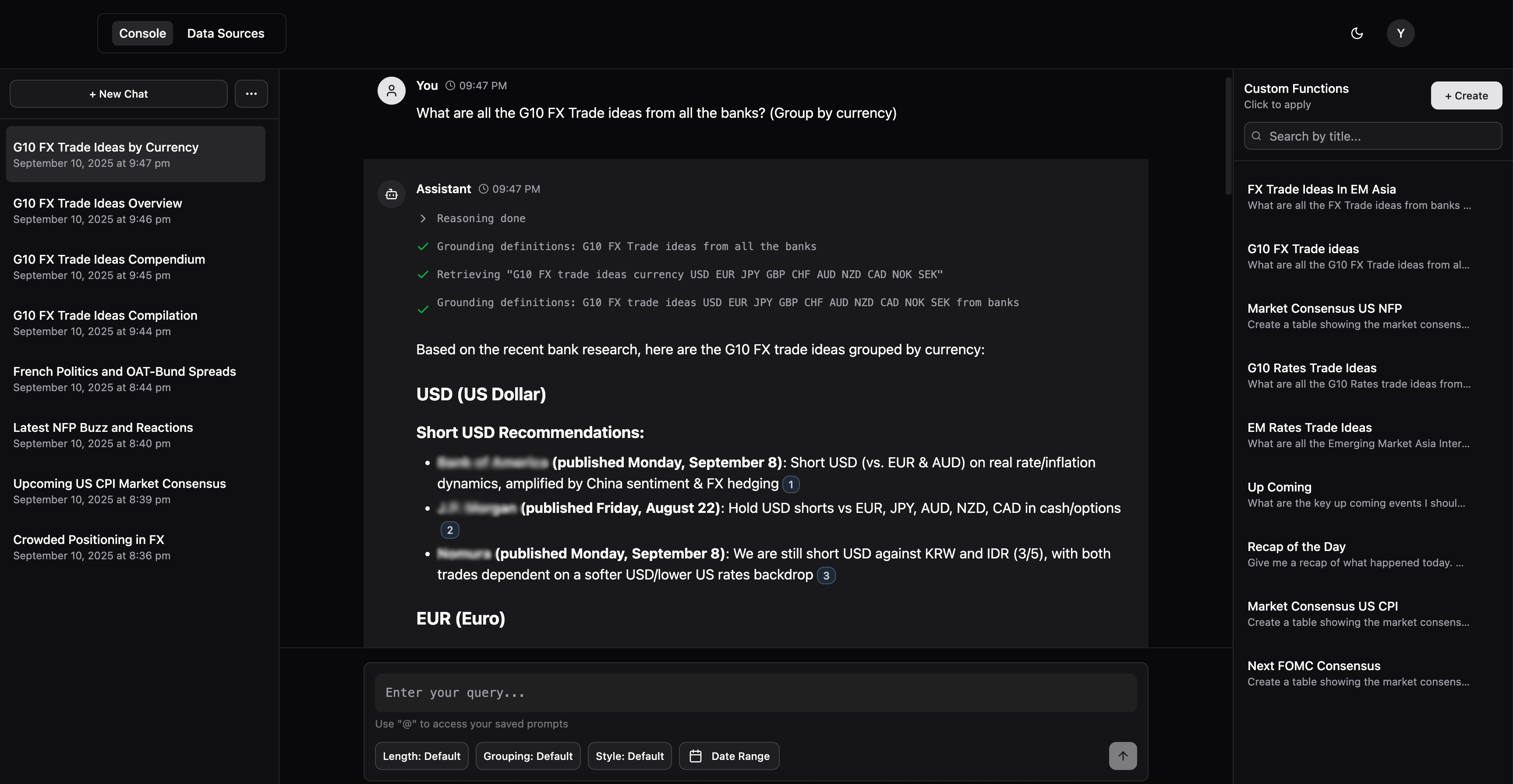The image size is (1513, 784).
Task: Click the user icon beside the You message
Action: pyautogui.click(x=391, y=90)
